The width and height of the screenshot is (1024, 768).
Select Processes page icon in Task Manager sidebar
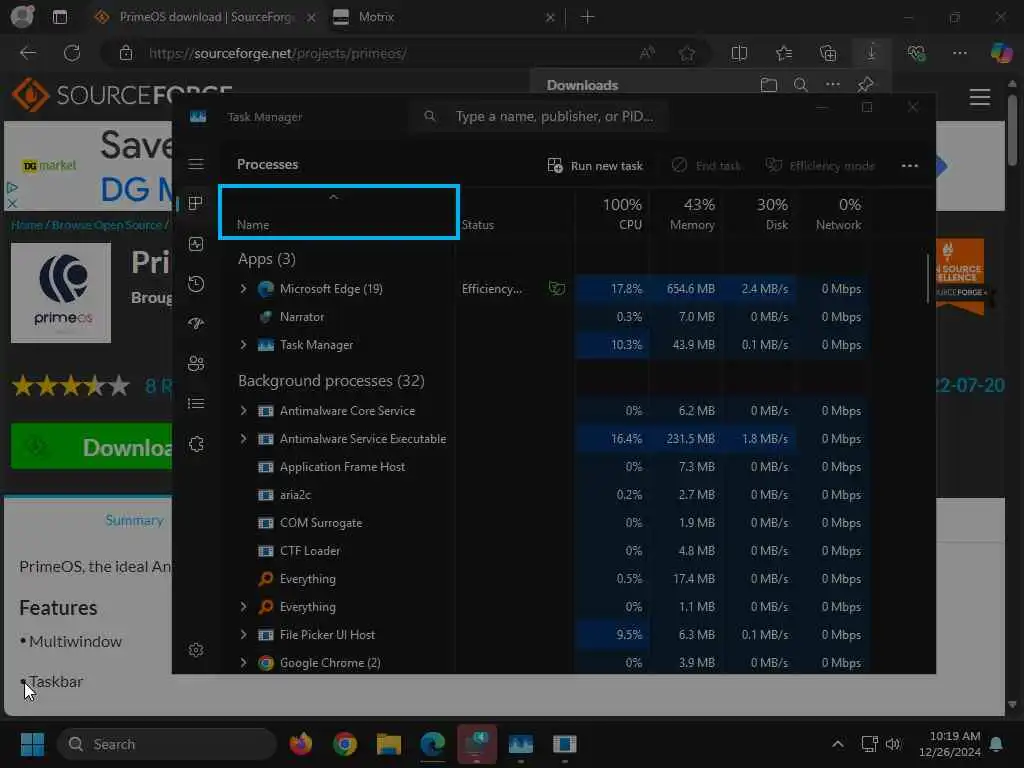click(x=195, y=203)
